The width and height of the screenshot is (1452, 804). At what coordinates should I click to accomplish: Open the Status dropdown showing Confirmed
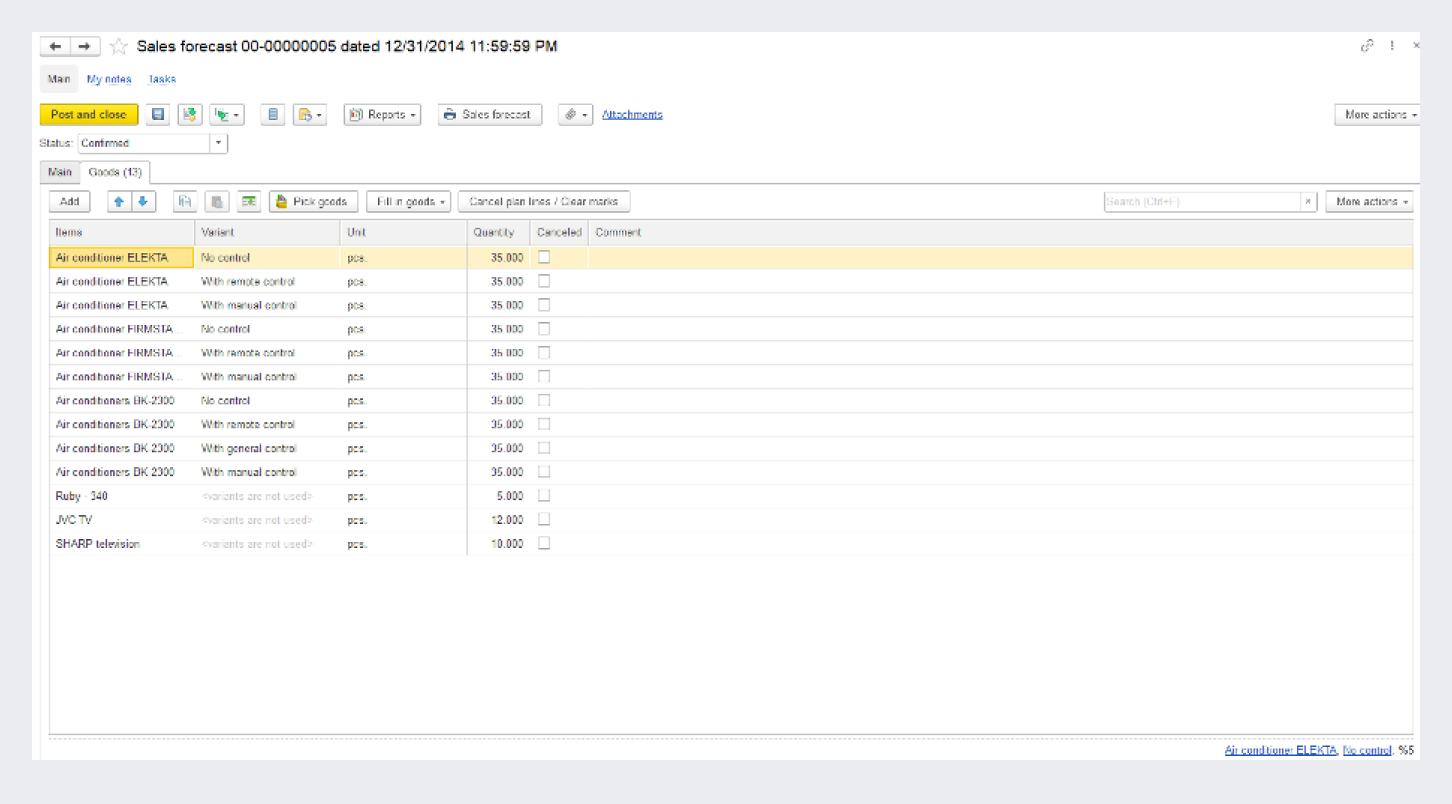coord(219,143)
